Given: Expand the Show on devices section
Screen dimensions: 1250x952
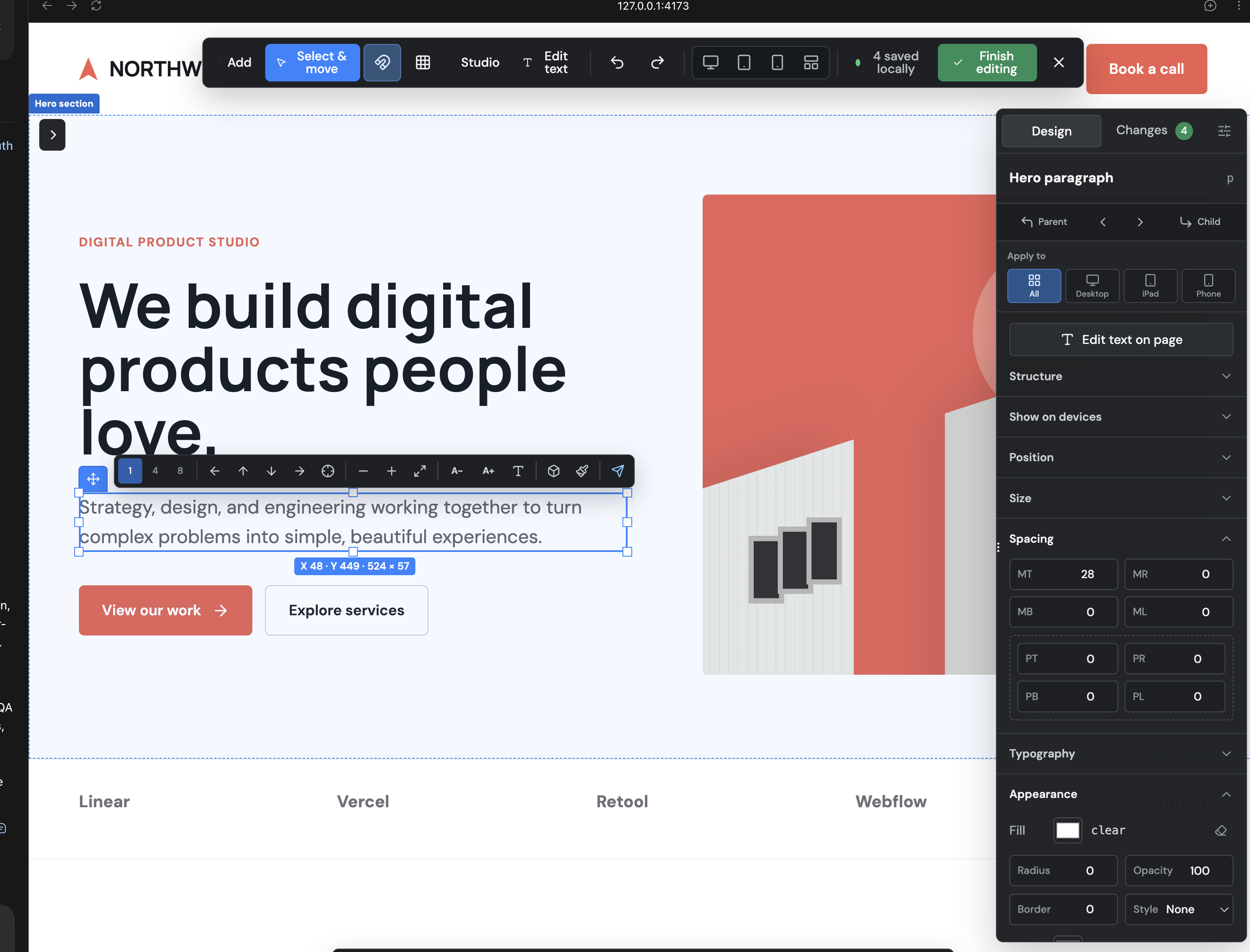Looking at the screenshot, I should pos(1120,416).
